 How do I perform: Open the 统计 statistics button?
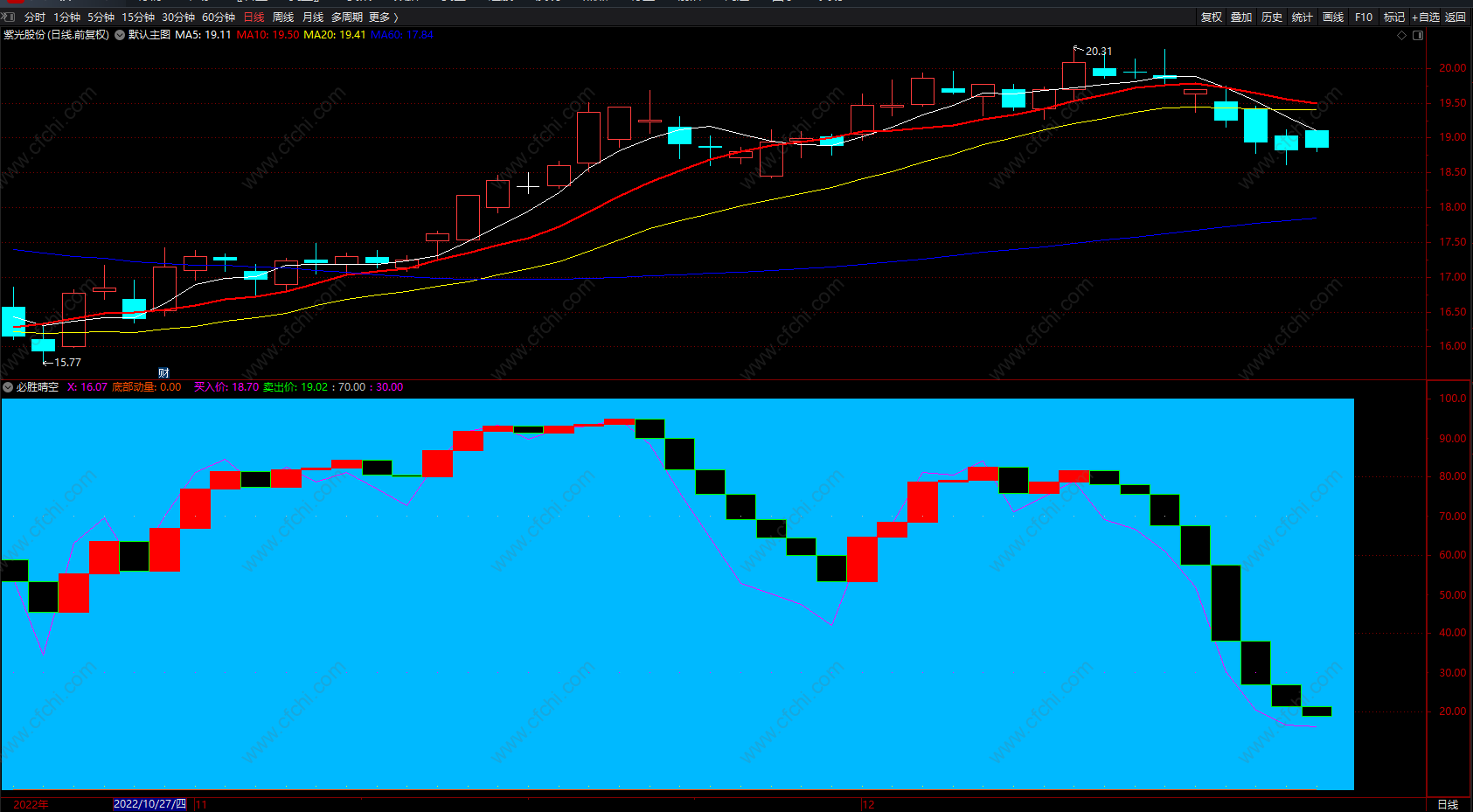(x=1303, y=17)
